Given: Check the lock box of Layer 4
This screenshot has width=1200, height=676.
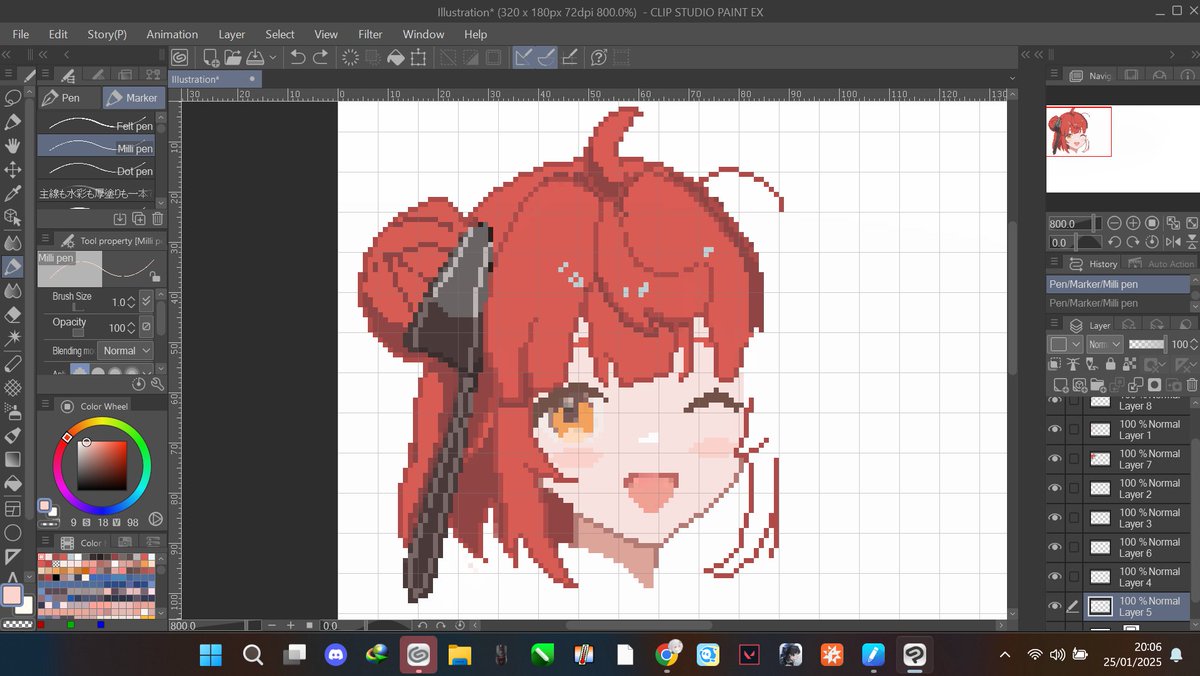Looking at the screenshot, I should [x=1074, y=577].
